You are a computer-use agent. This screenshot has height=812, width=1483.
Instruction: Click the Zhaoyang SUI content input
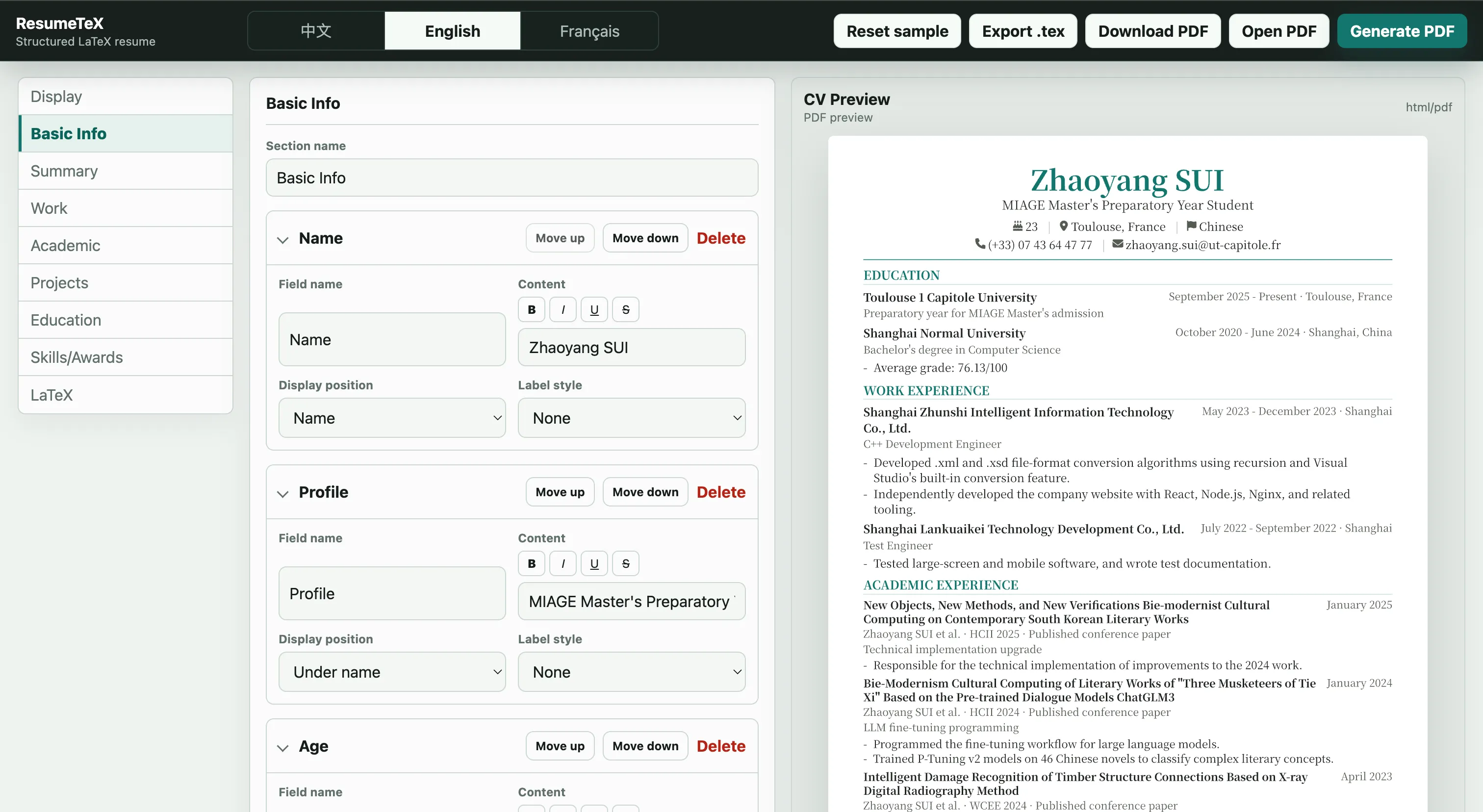click(632, 348)
